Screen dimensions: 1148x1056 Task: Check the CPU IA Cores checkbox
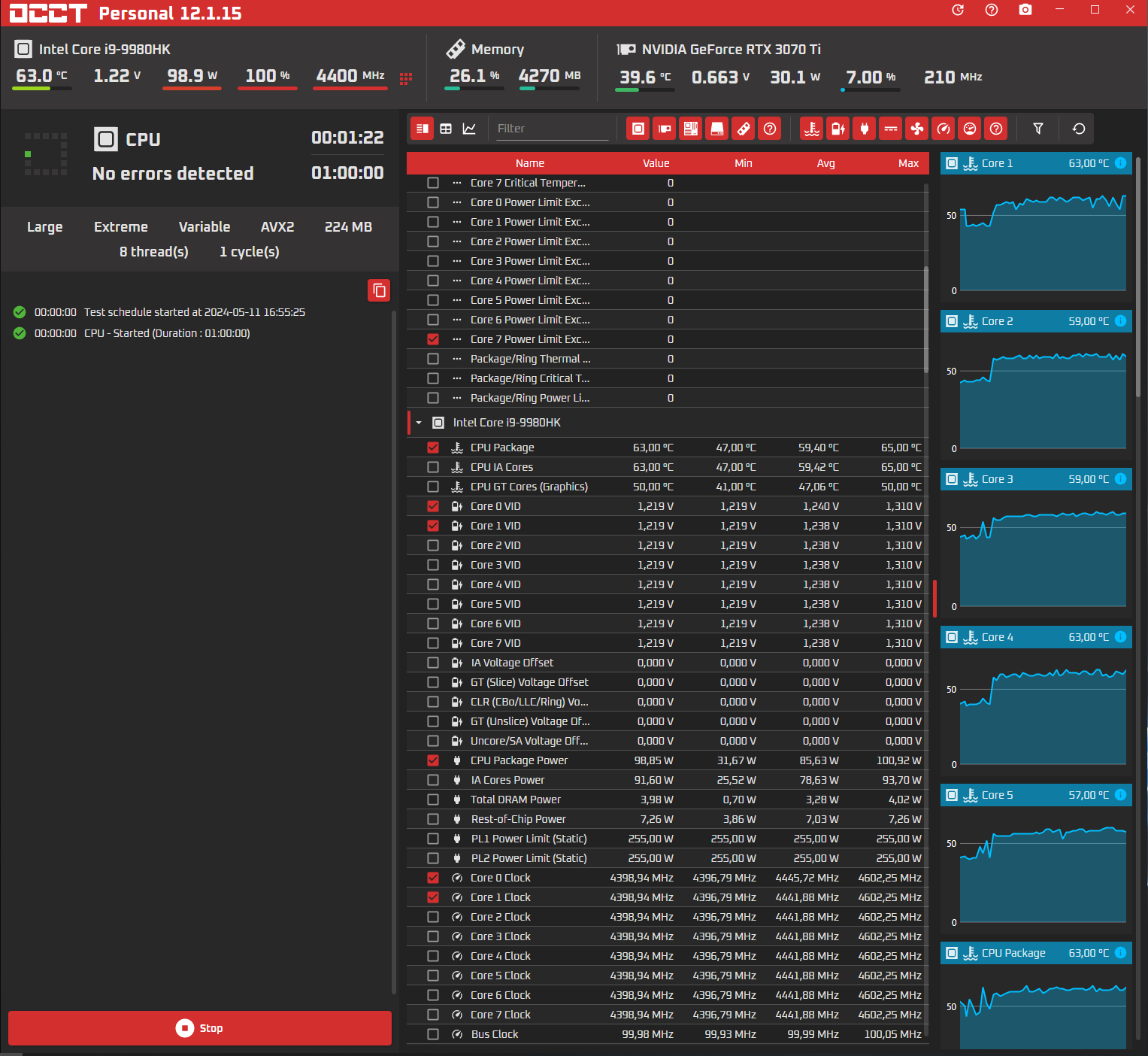[433, 467]
